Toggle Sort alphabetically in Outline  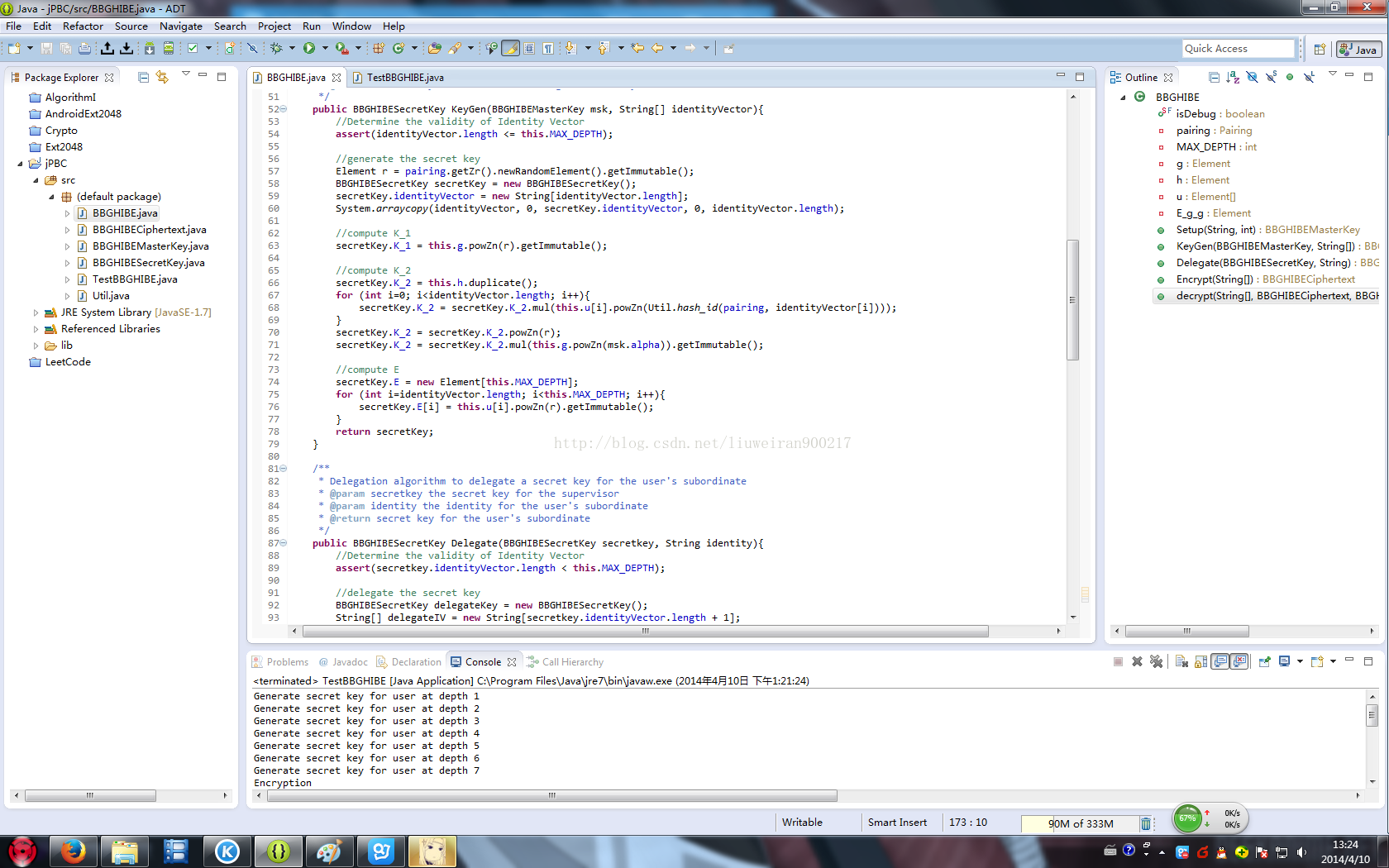[1233, 77]
